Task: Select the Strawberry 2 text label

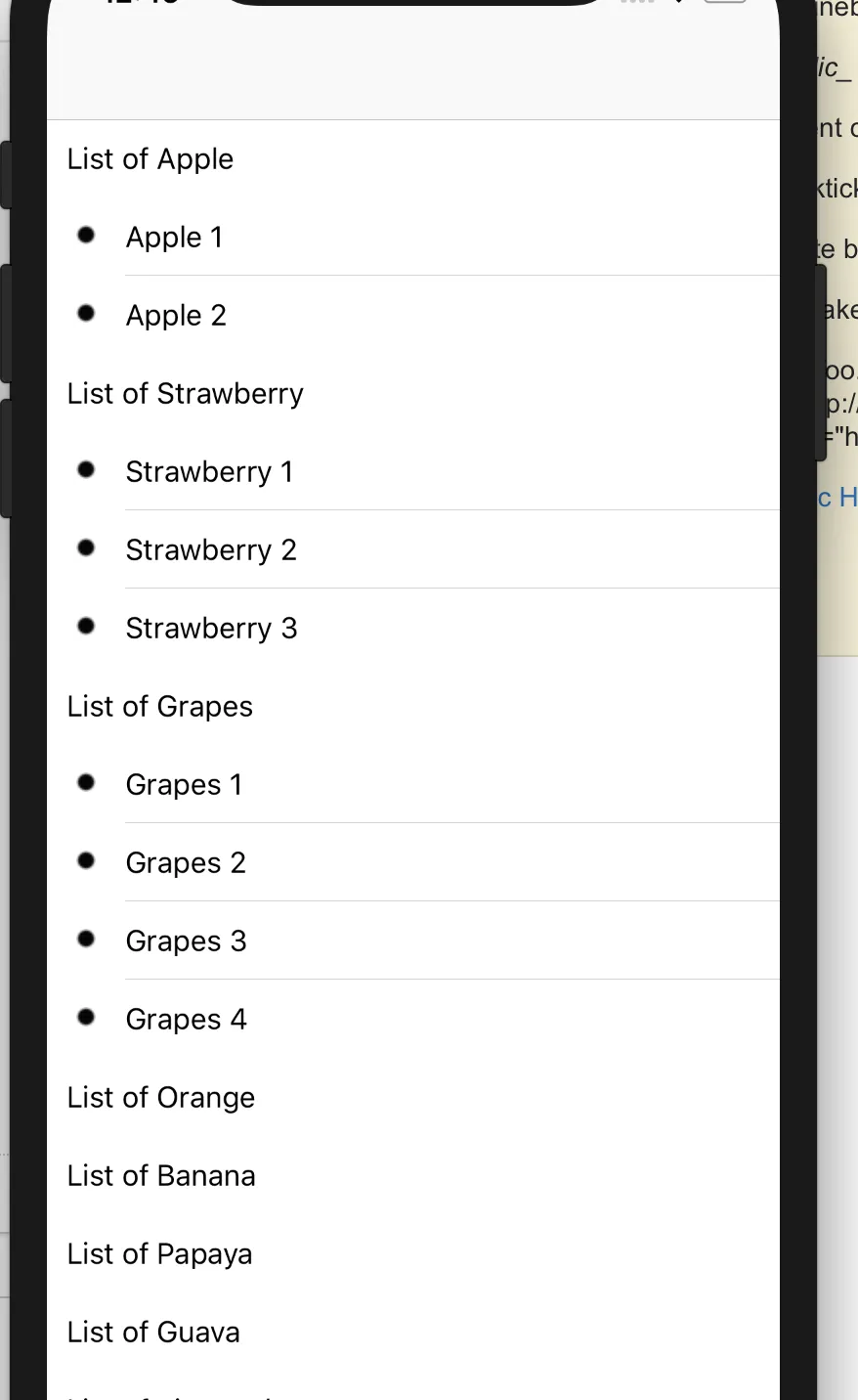Action: pos(211,550)
